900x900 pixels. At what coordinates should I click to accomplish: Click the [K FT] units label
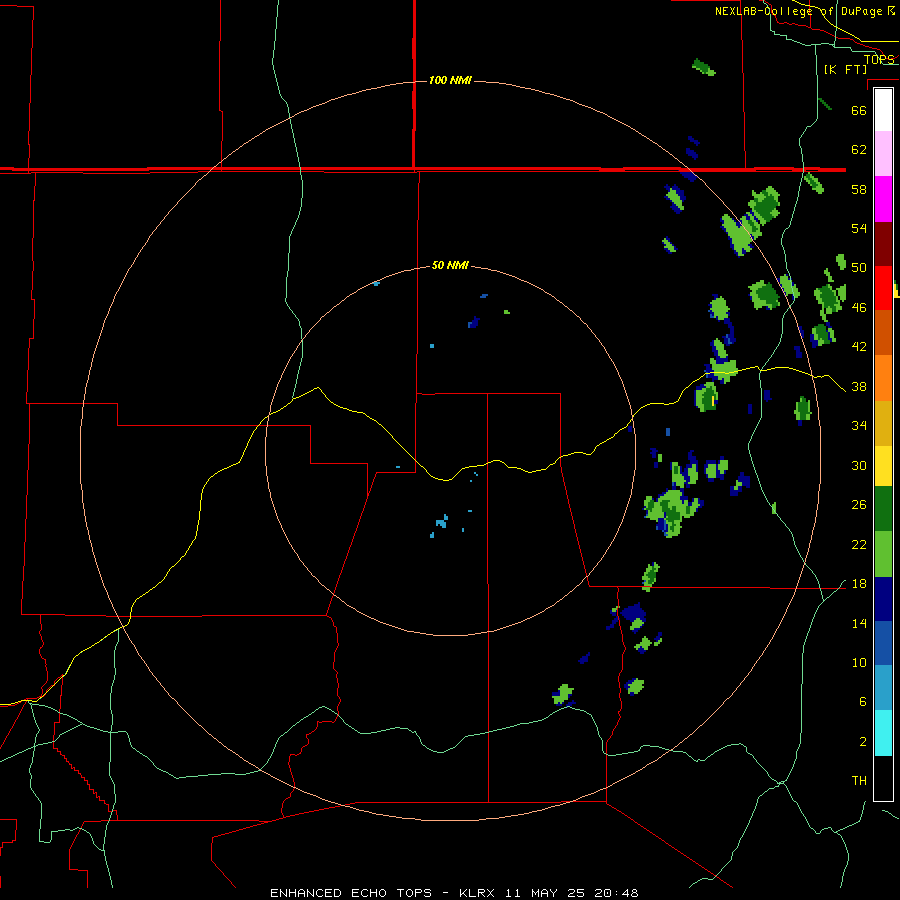(x=845, y=69)
